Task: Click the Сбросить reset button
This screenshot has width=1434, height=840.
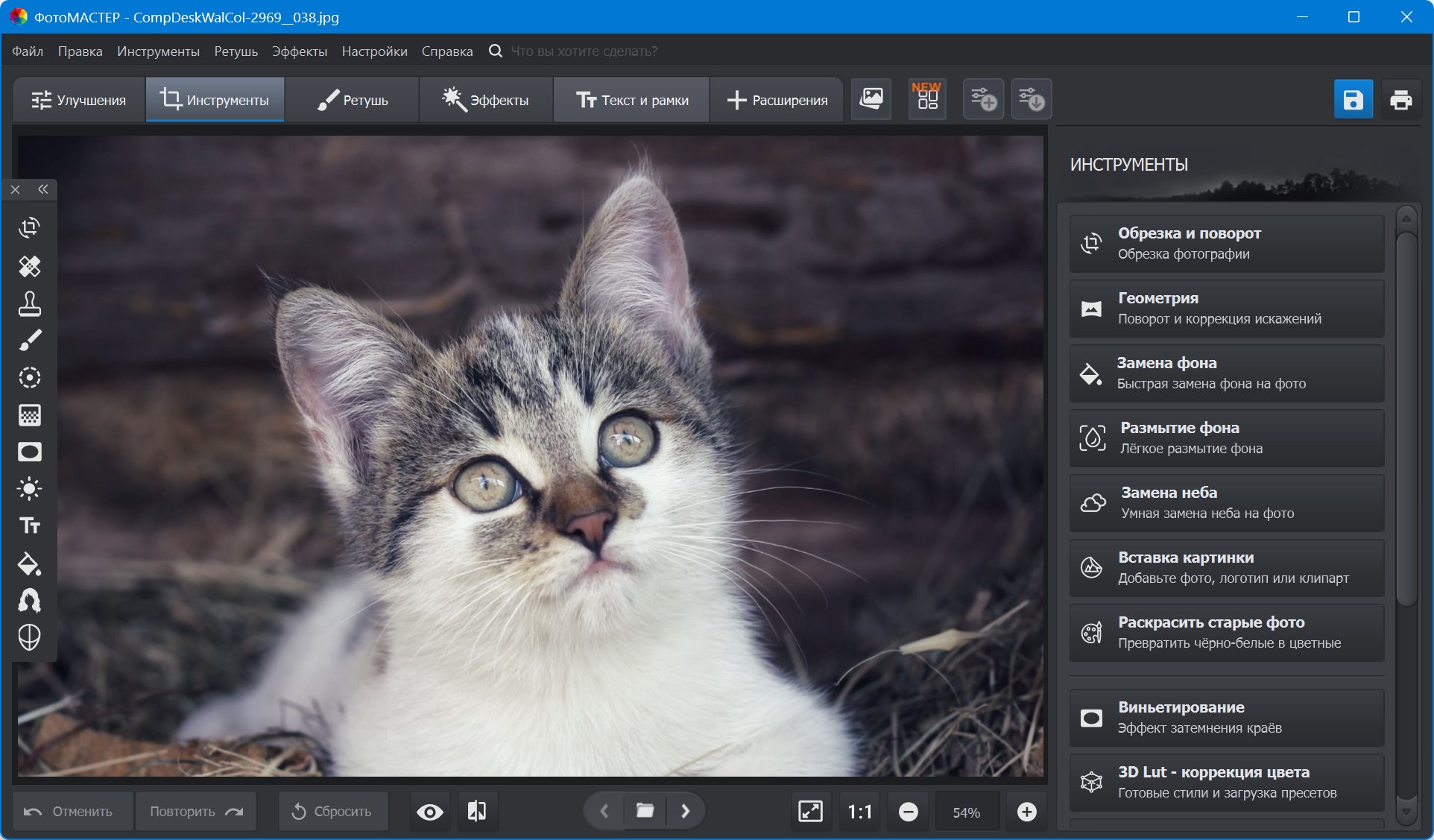Action: coord(332,812)
